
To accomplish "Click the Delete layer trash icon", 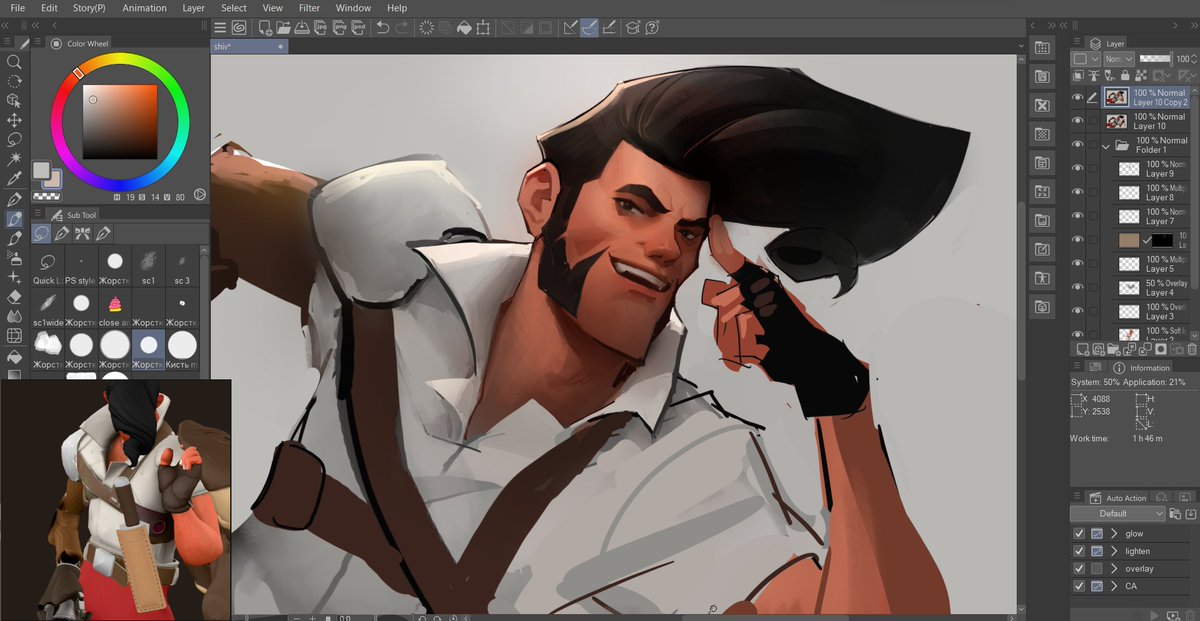I will (1190, 349).
